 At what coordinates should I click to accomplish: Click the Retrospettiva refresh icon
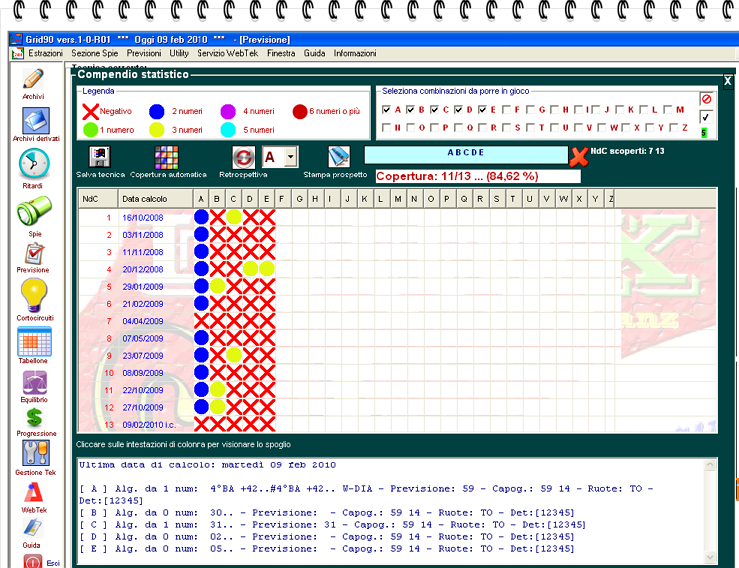(244, 157)
